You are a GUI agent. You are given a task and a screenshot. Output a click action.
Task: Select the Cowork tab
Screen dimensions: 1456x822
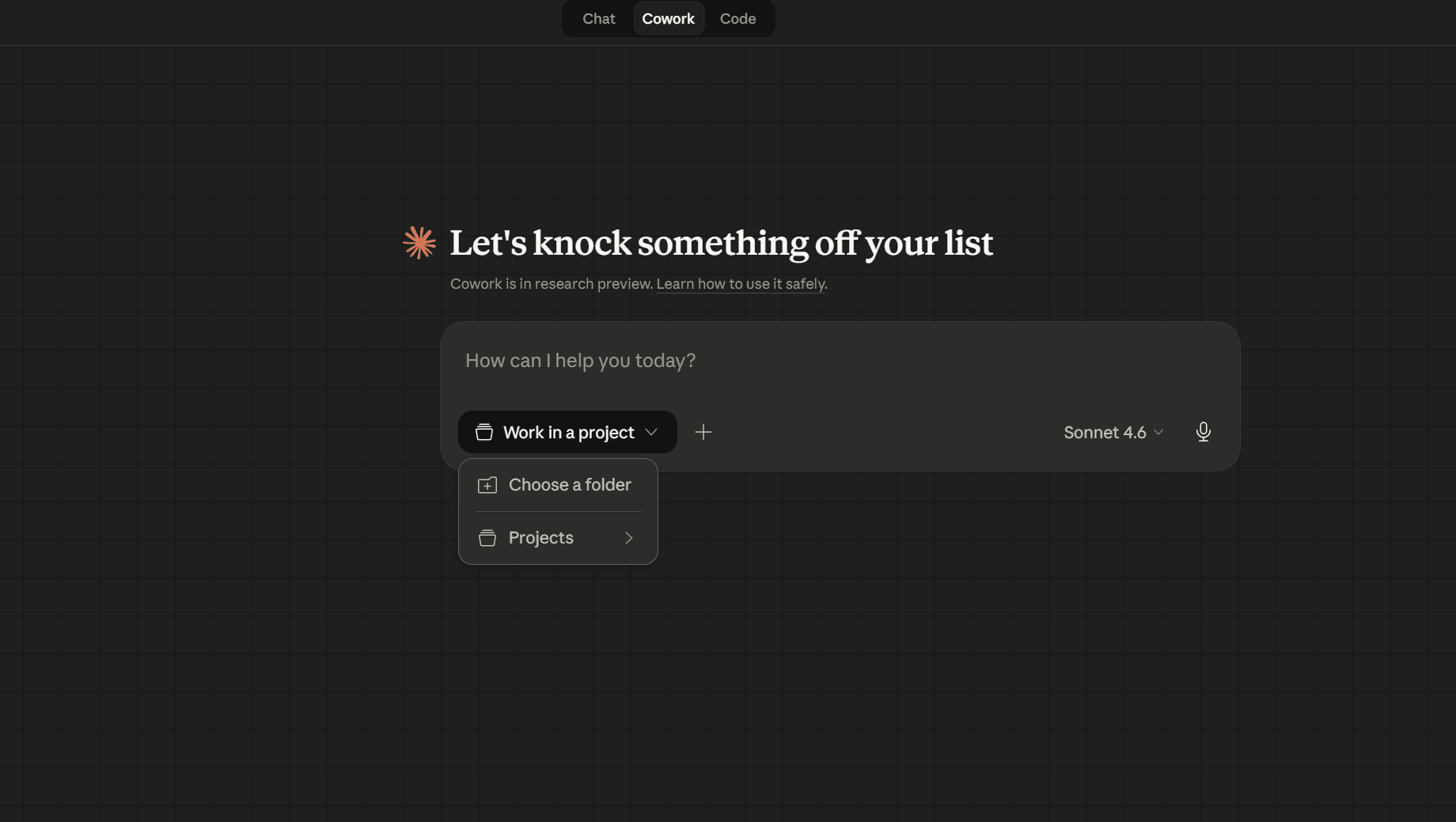668,18
